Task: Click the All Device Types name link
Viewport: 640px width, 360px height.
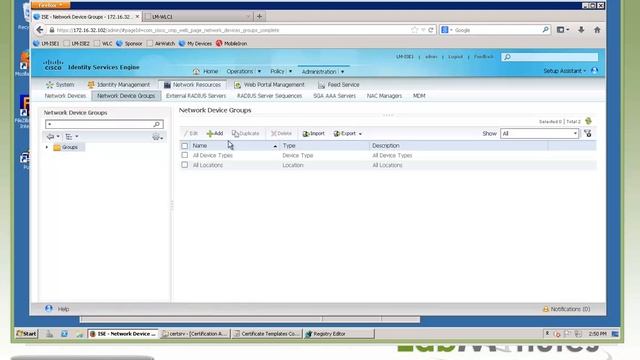Action: (213, 156)
